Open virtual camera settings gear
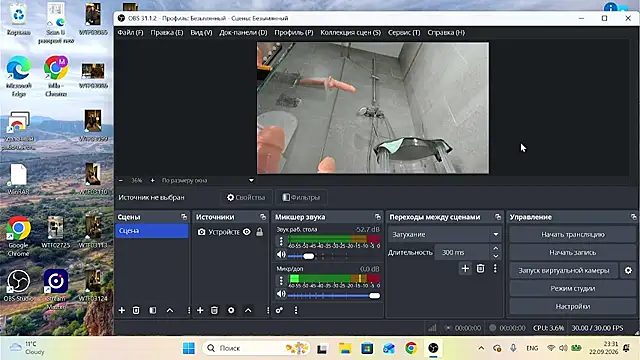Screen dimensions: 640x360 (628, 270)
